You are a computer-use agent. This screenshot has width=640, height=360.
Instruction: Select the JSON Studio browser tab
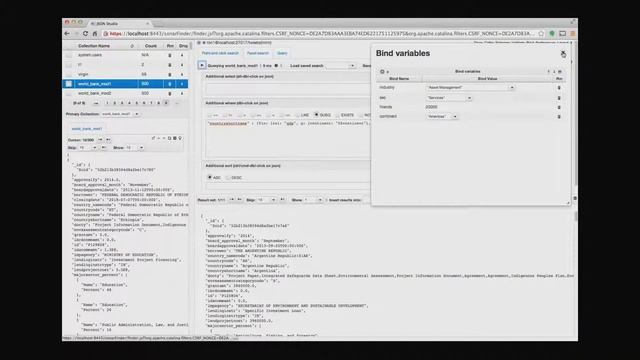(x=118, y=24)
